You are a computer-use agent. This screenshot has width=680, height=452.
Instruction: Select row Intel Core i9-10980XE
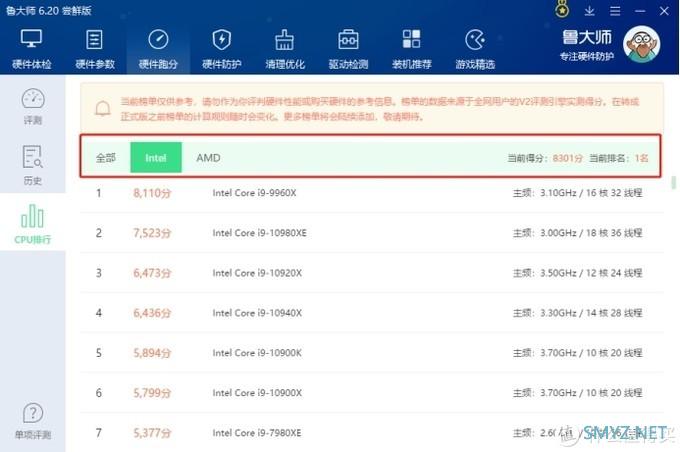pyautogui.click(x=372, y=233)
